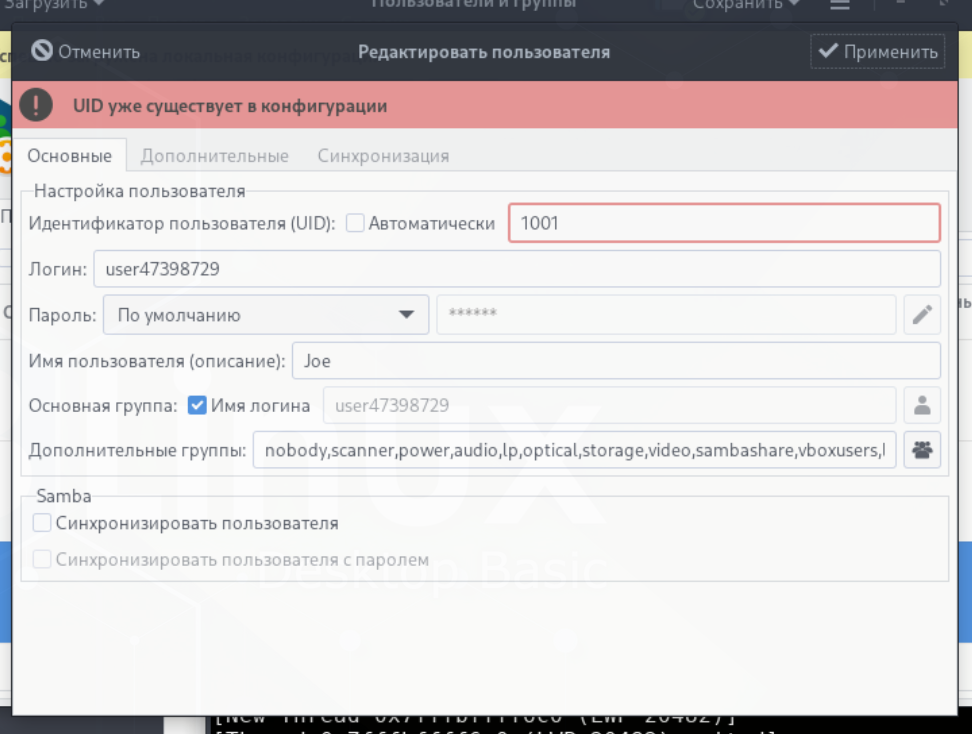
Task: Switch to the Синхронизация tab
Action: [383, 156]
